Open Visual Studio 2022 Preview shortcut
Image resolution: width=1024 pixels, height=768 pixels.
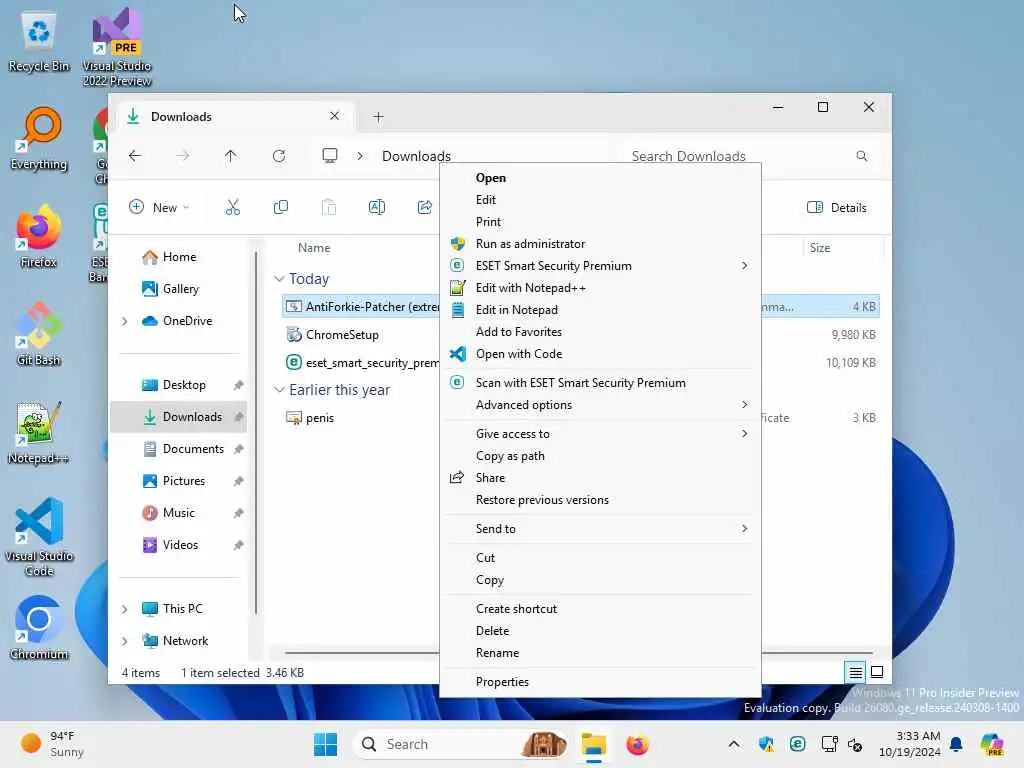point(117,48)
